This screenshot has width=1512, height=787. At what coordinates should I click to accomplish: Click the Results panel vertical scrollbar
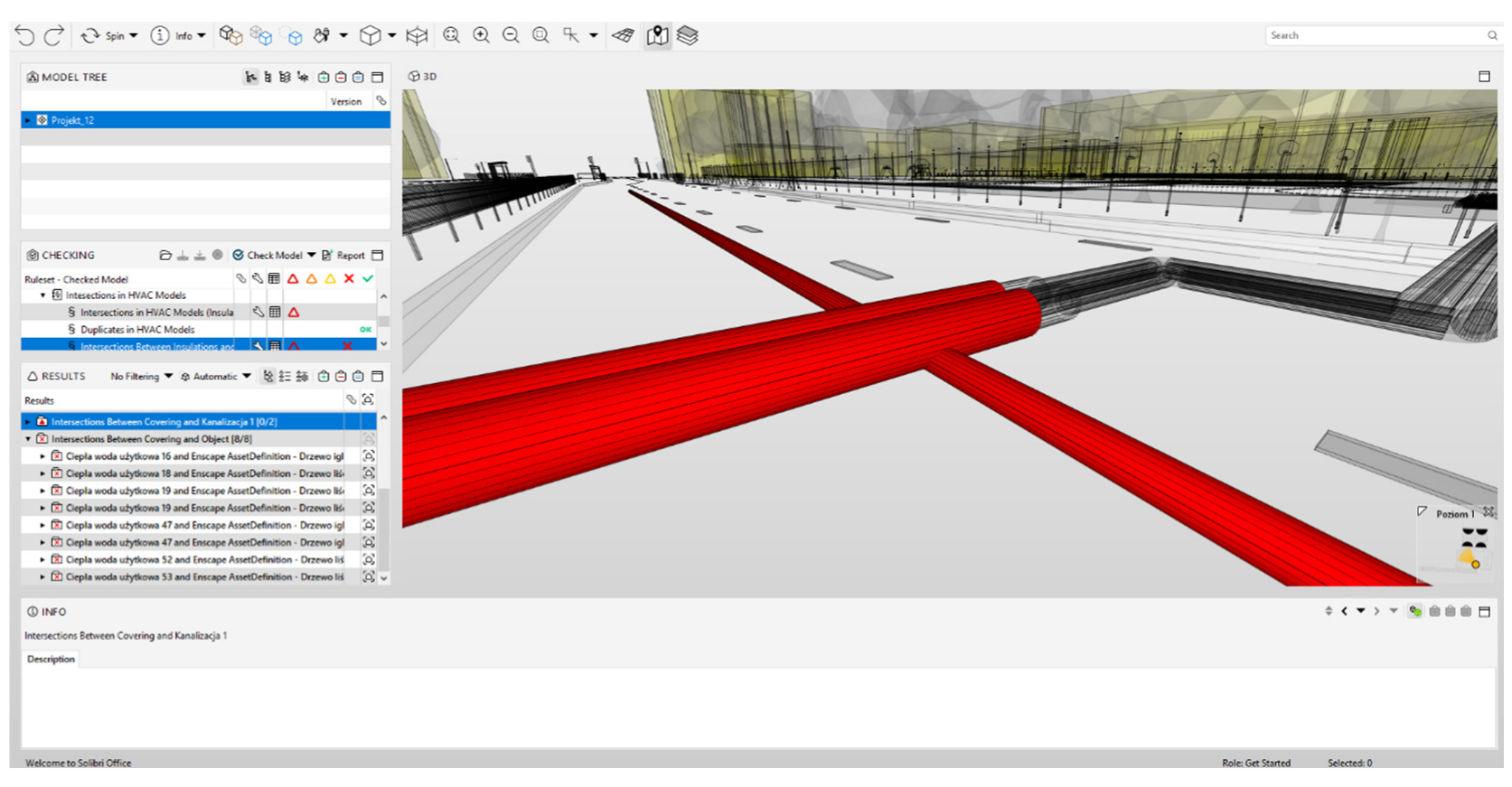[x=384, y=497]
